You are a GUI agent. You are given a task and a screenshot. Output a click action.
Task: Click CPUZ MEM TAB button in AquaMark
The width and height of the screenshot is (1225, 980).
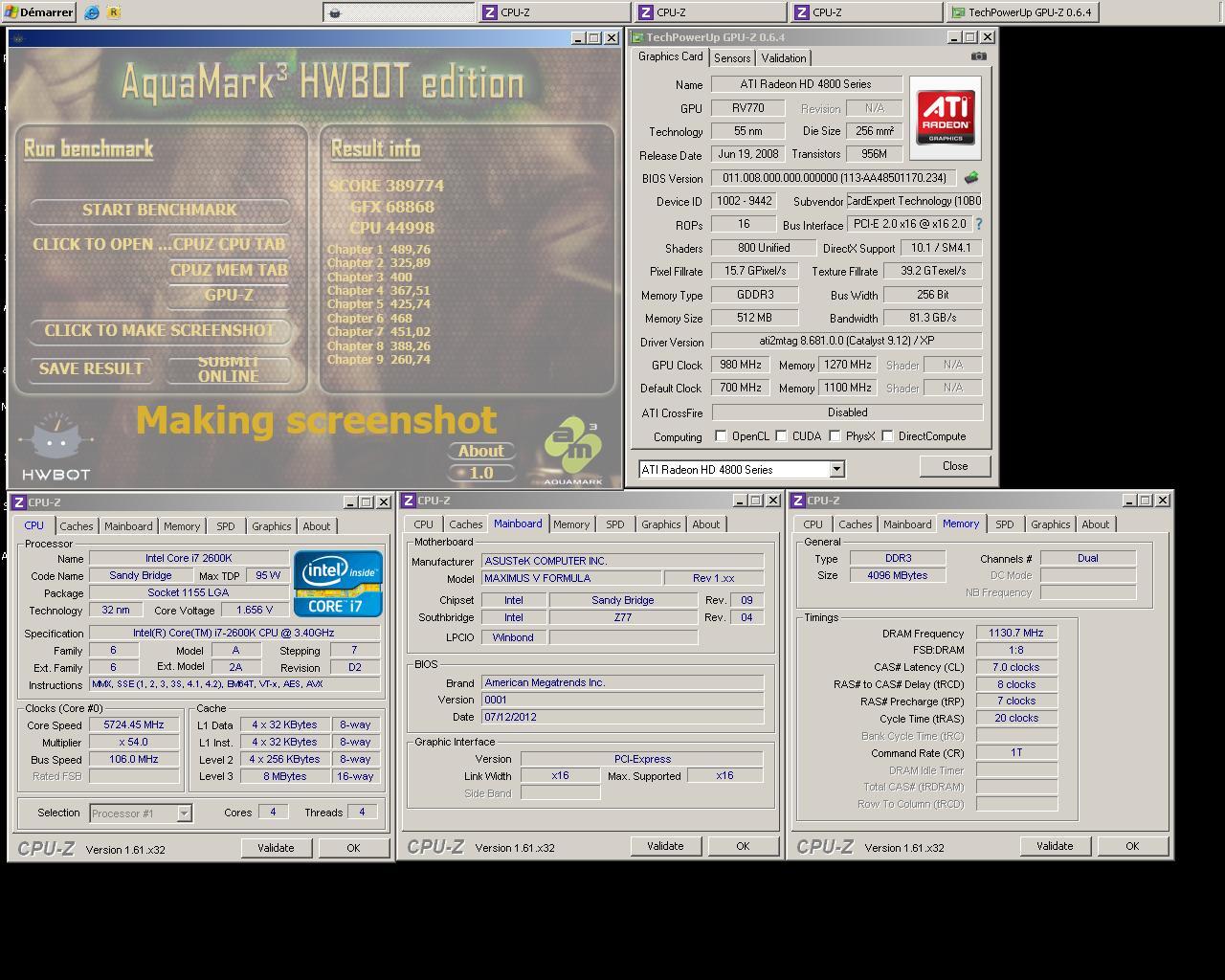click(229, 270)
